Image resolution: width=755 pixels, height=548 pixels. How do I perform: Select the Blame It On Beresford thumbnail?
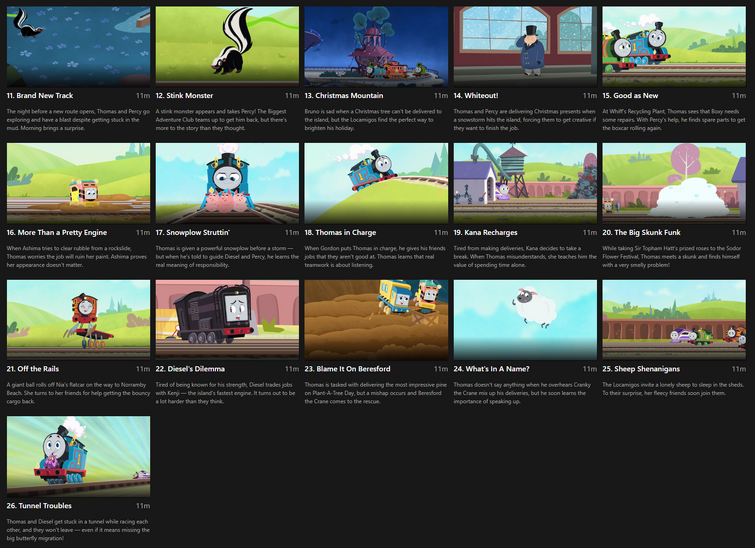point(376,320)
